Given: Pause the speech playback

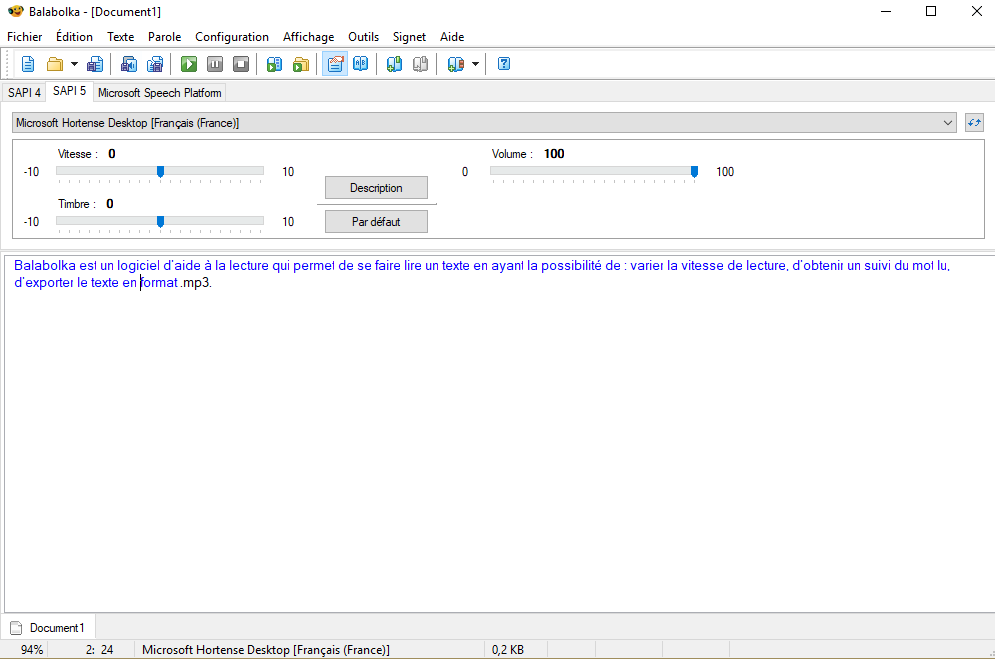Looking at the screenshot, I should [x=215, y=64].
